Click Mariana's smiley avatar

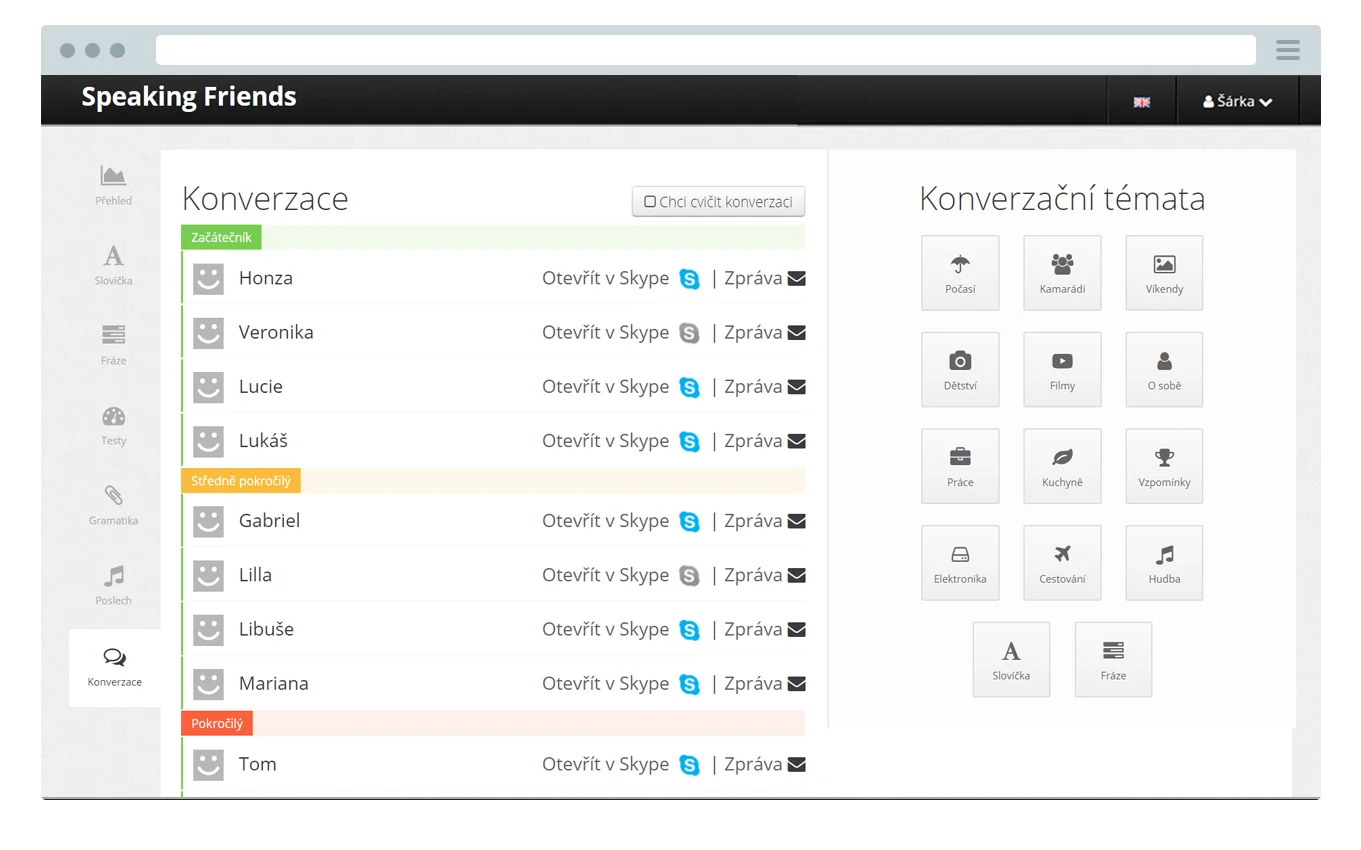coord(208,684)
